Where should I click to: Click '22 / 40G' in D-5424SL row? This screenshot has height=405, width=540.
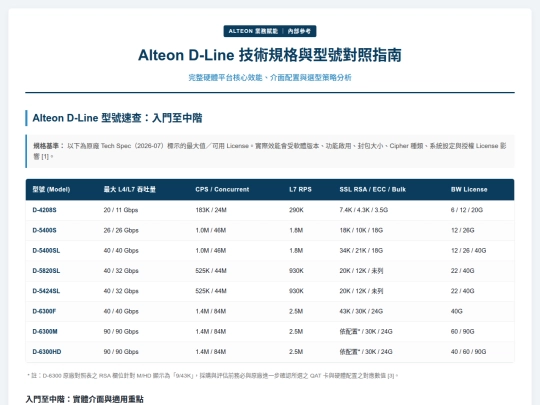click(x=463, y=291)
